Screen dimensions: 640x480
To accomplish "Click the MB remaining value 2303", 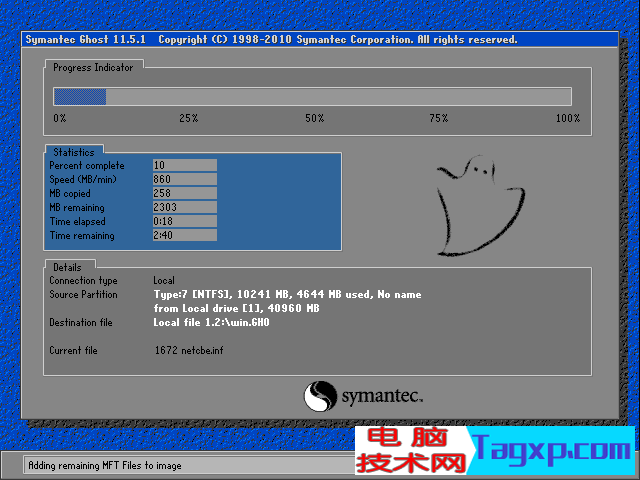I will click(x=184, y=207).
